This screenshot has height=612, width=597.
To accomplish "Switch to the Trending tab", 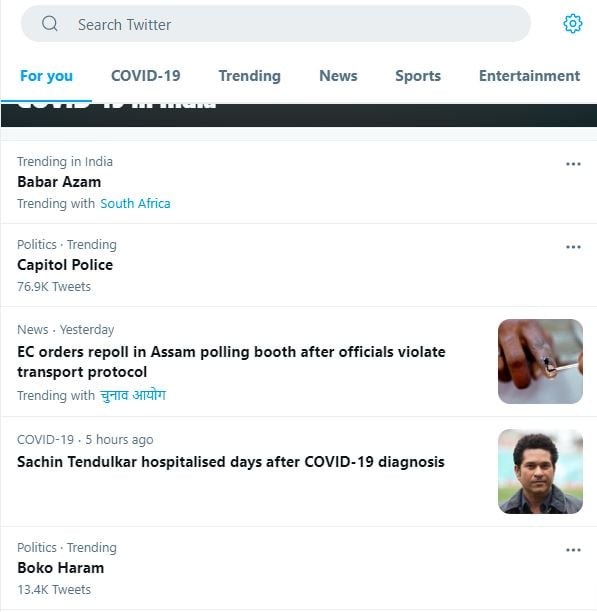I will point(249,76).
